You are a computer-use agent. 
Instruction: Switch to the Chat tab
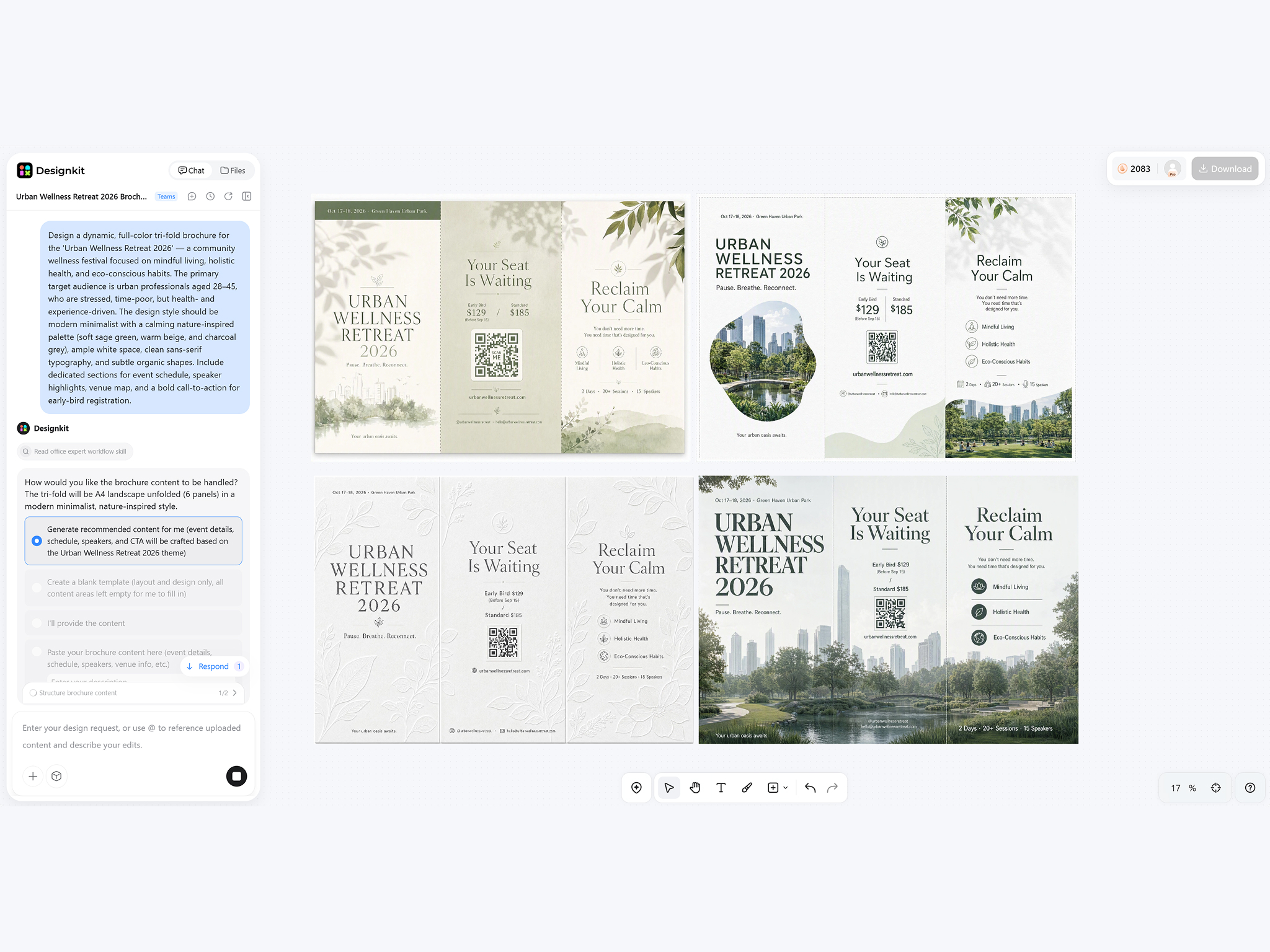coord(191,170)
